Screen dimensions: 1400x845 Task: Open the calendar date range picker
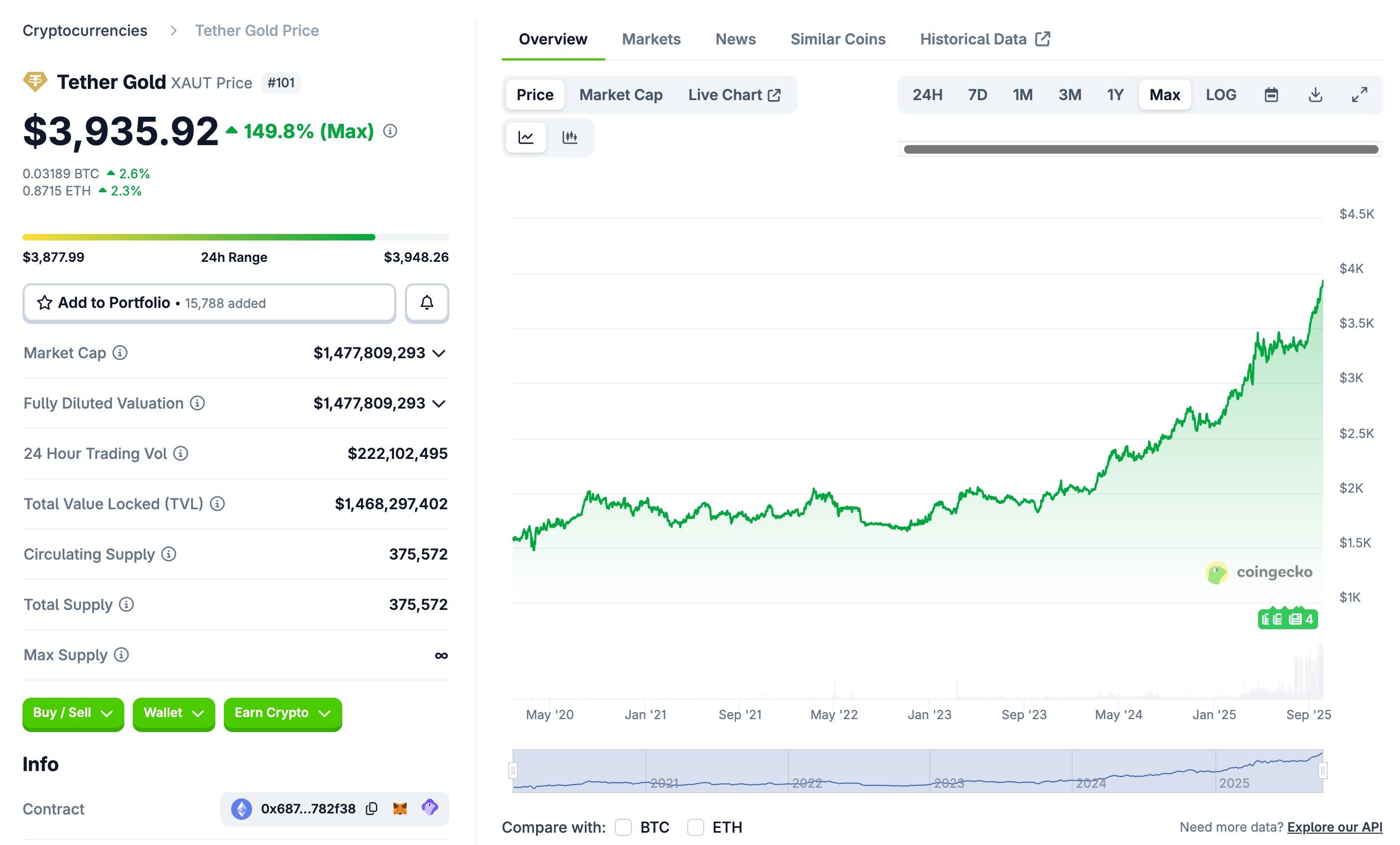click(1271, 95)
